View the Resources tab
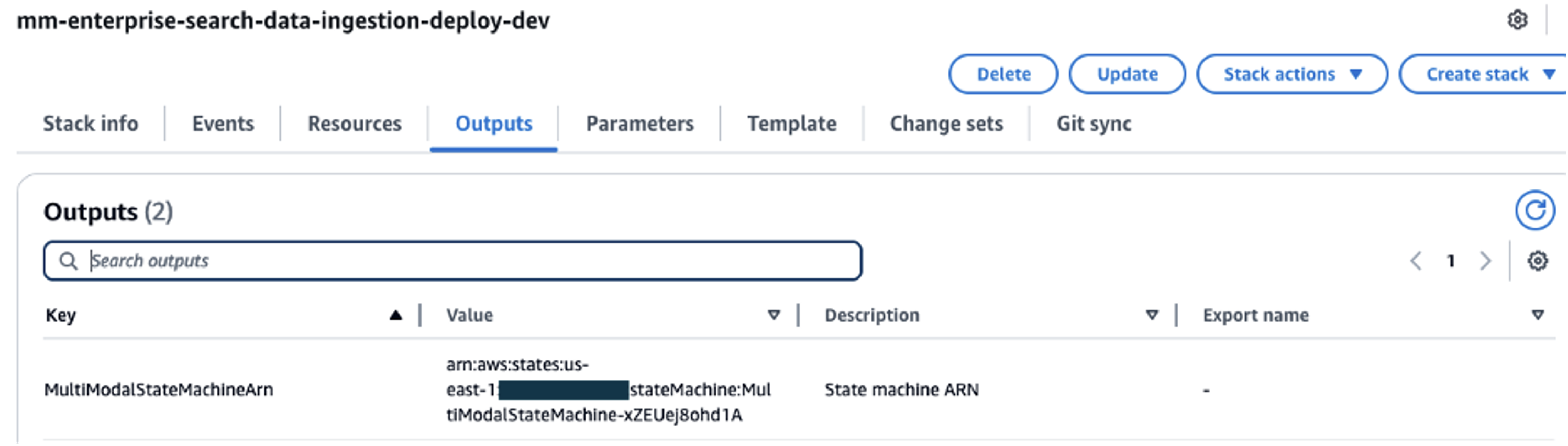Screen dimensions: 1568x446 (x=354, y=124)
